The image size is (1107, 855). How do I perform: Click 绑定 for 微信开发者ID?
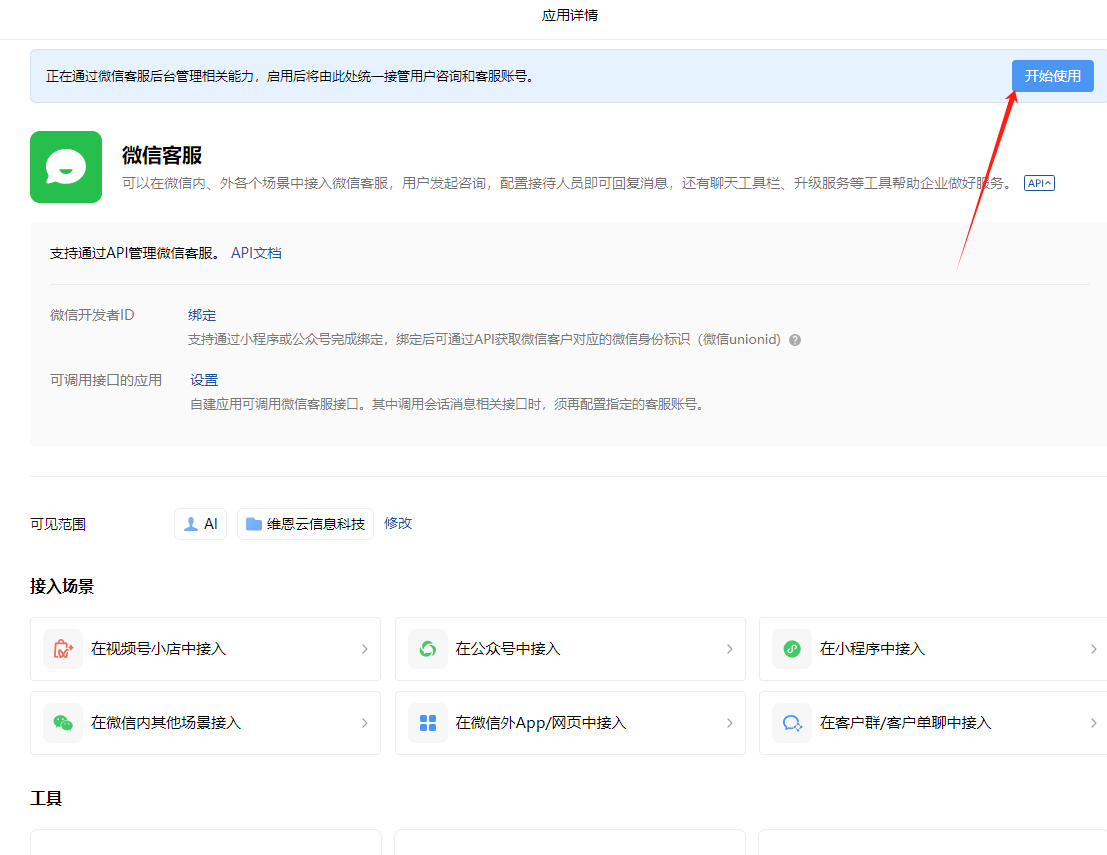click(202, 315)
